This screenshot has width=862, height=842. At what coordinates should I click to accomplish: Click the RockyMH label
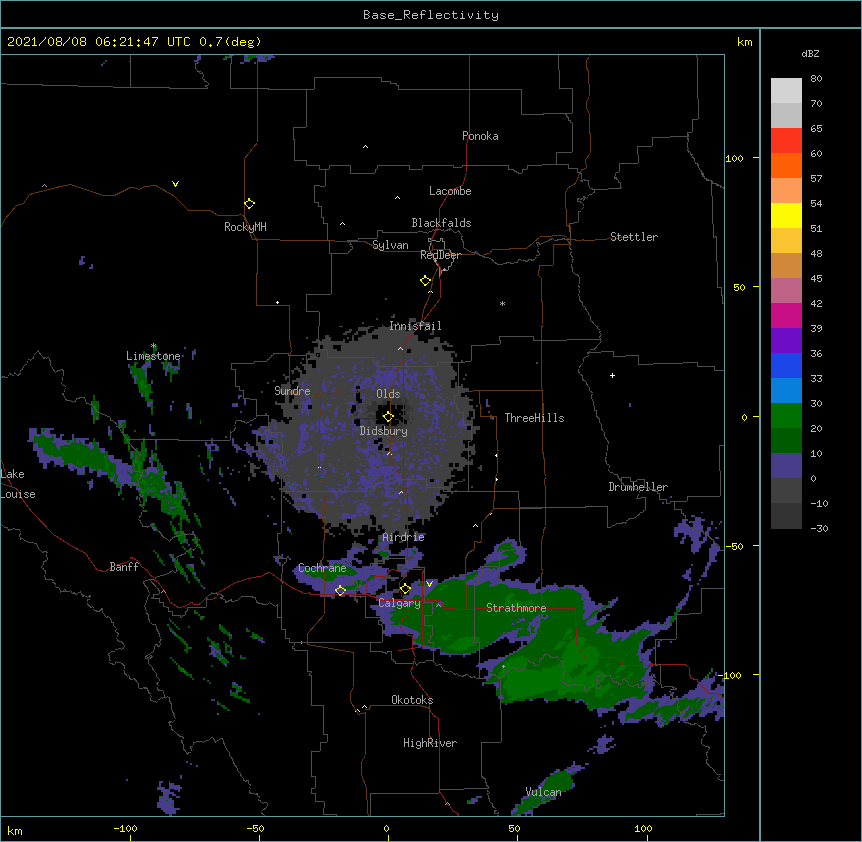(245, 226)
